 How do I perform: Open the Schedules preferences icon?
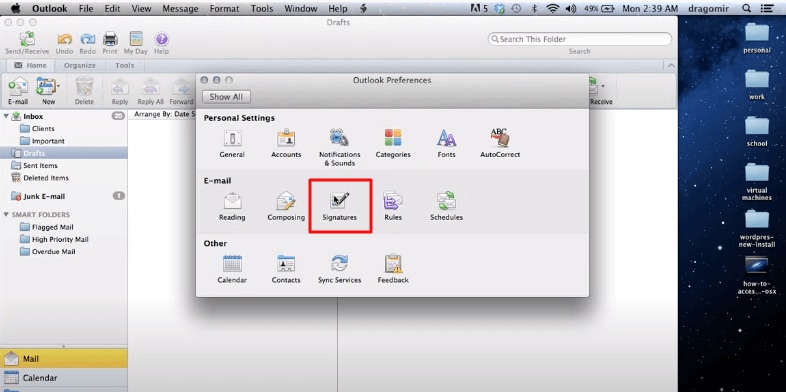click(x=446, y=206)
